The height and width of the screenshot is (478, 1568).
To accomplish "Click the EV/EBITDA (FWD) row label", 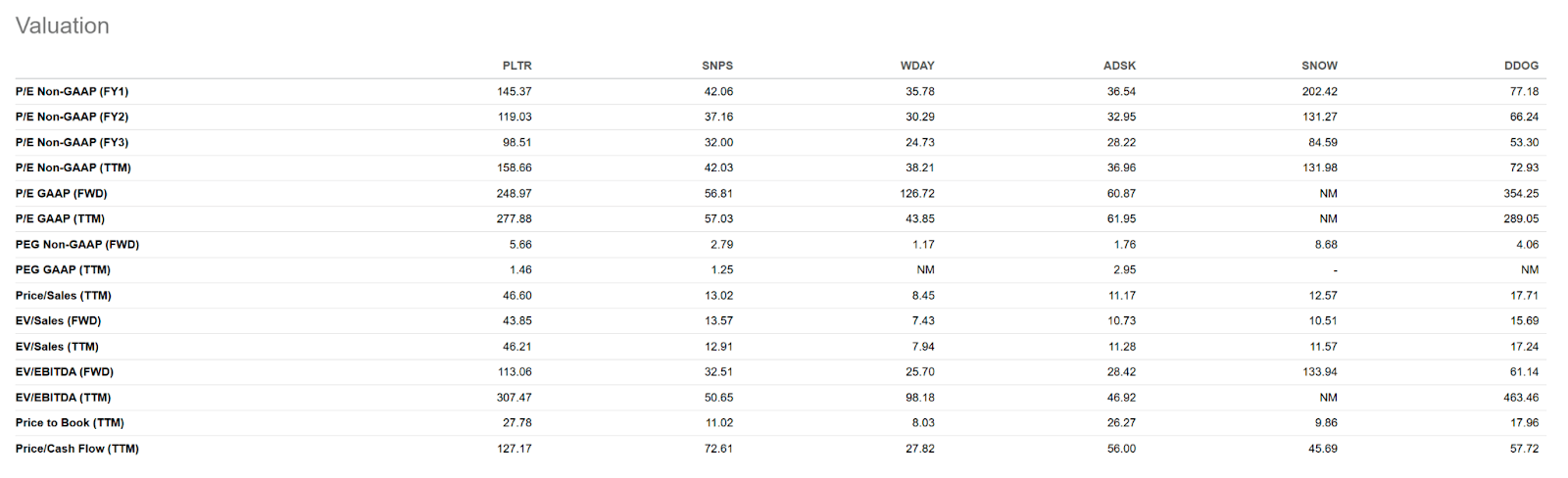I will coord(65,371).
